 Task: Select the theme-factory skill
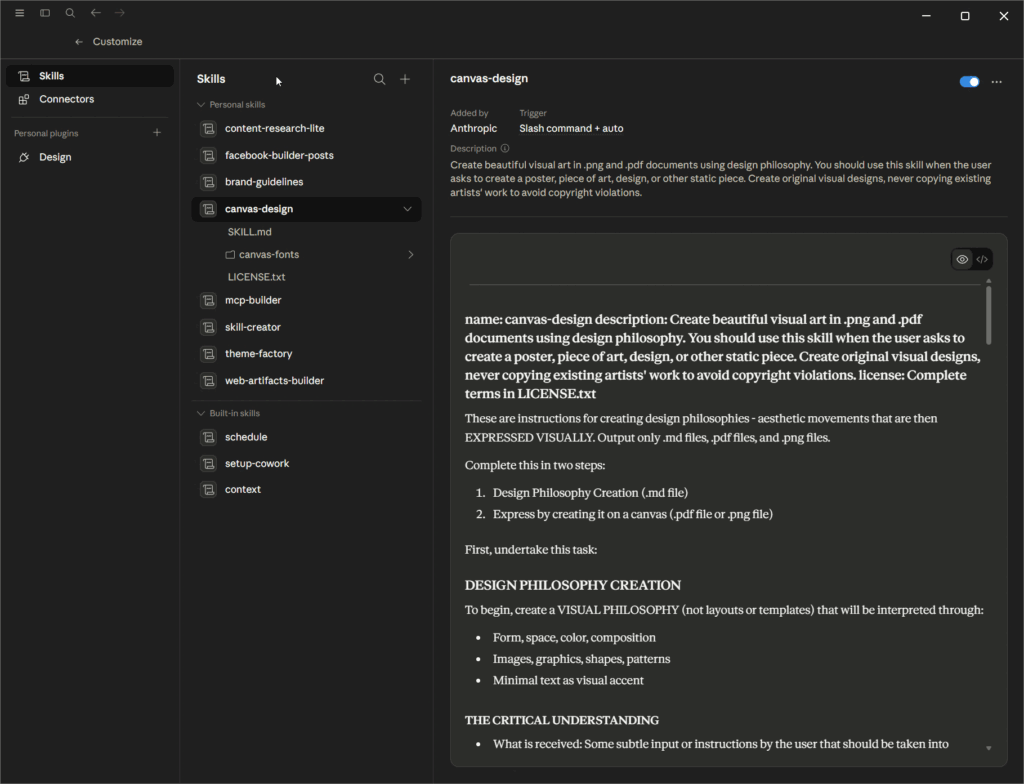tap(306, 354)
